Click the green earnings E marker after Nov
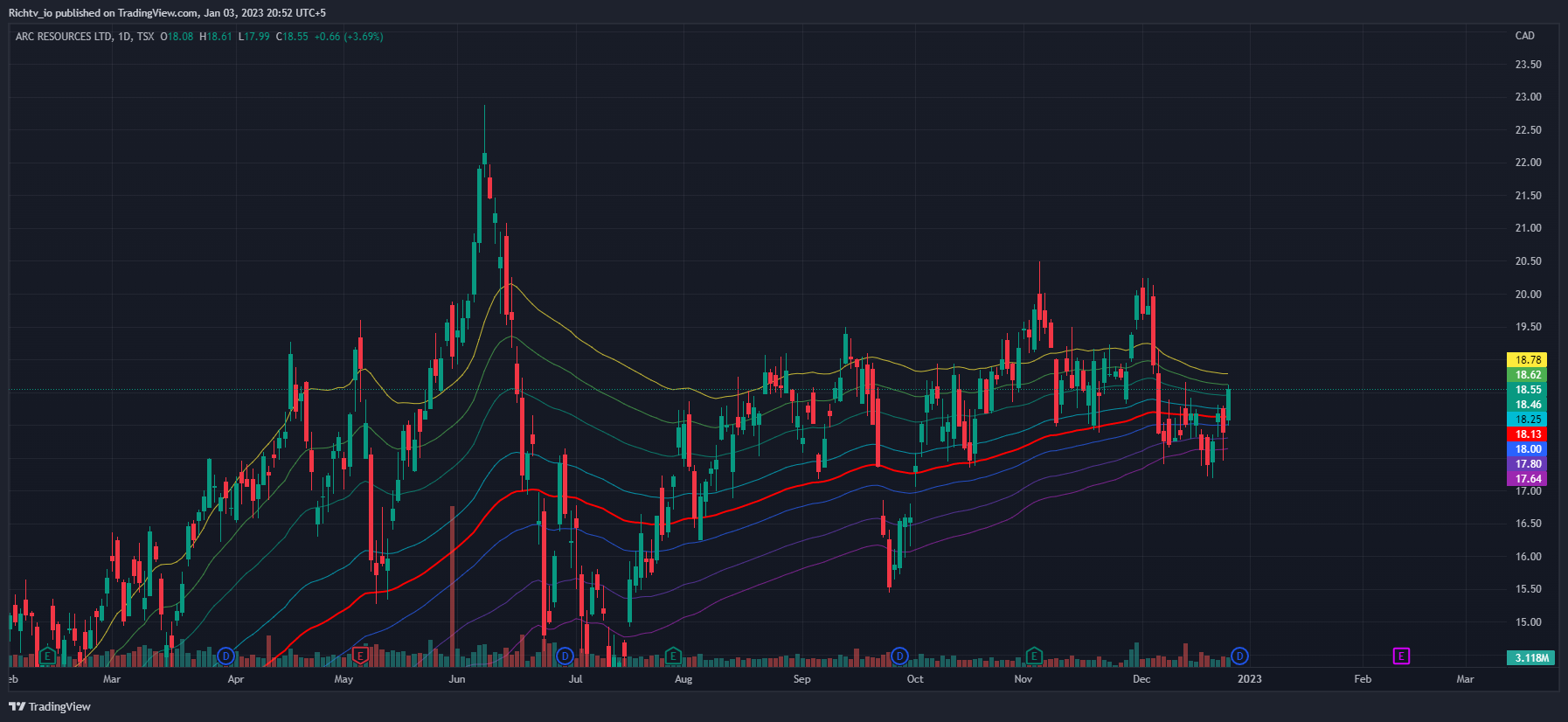 (1034, 656)
